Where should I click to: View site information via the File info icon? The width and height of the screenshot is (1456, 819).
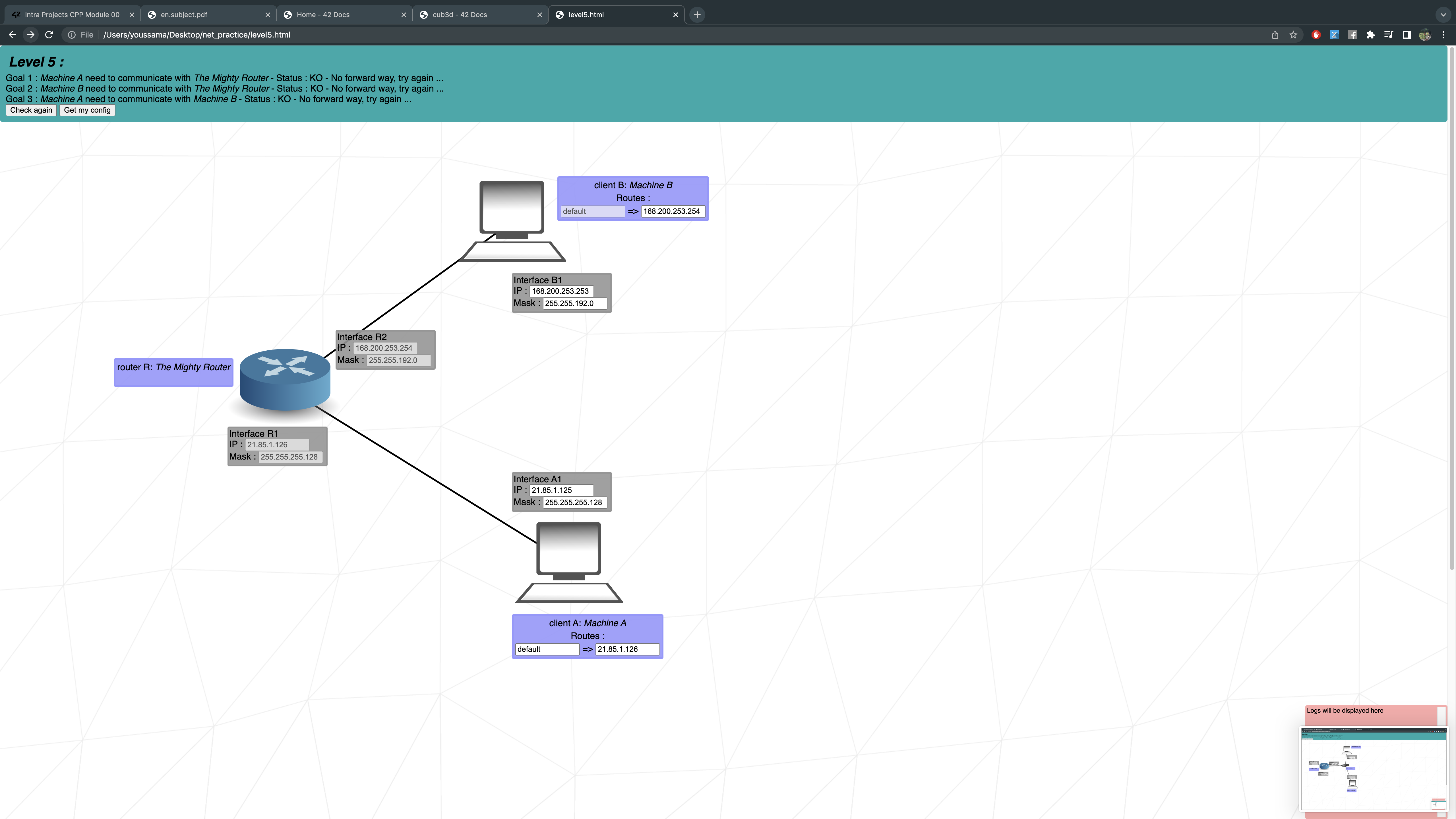pyautogui.click(x=72, y=34)
